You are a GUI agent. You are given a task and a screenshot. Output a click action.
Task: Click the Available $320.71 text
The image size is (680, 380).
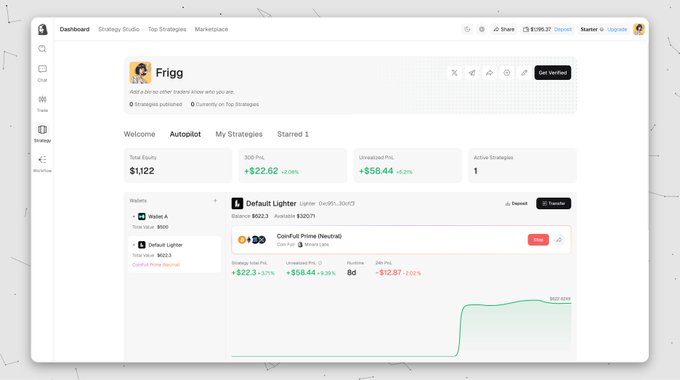point(295,216)
